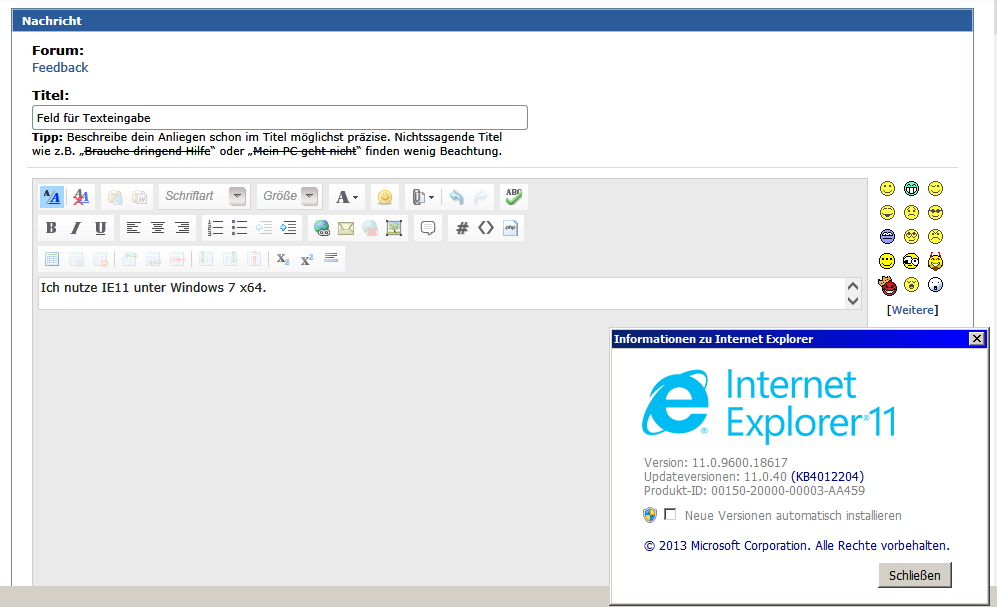Insert an email link
The height and width of the screenshot is (607, 997).
pyautogui.click(x=346, y=228)
